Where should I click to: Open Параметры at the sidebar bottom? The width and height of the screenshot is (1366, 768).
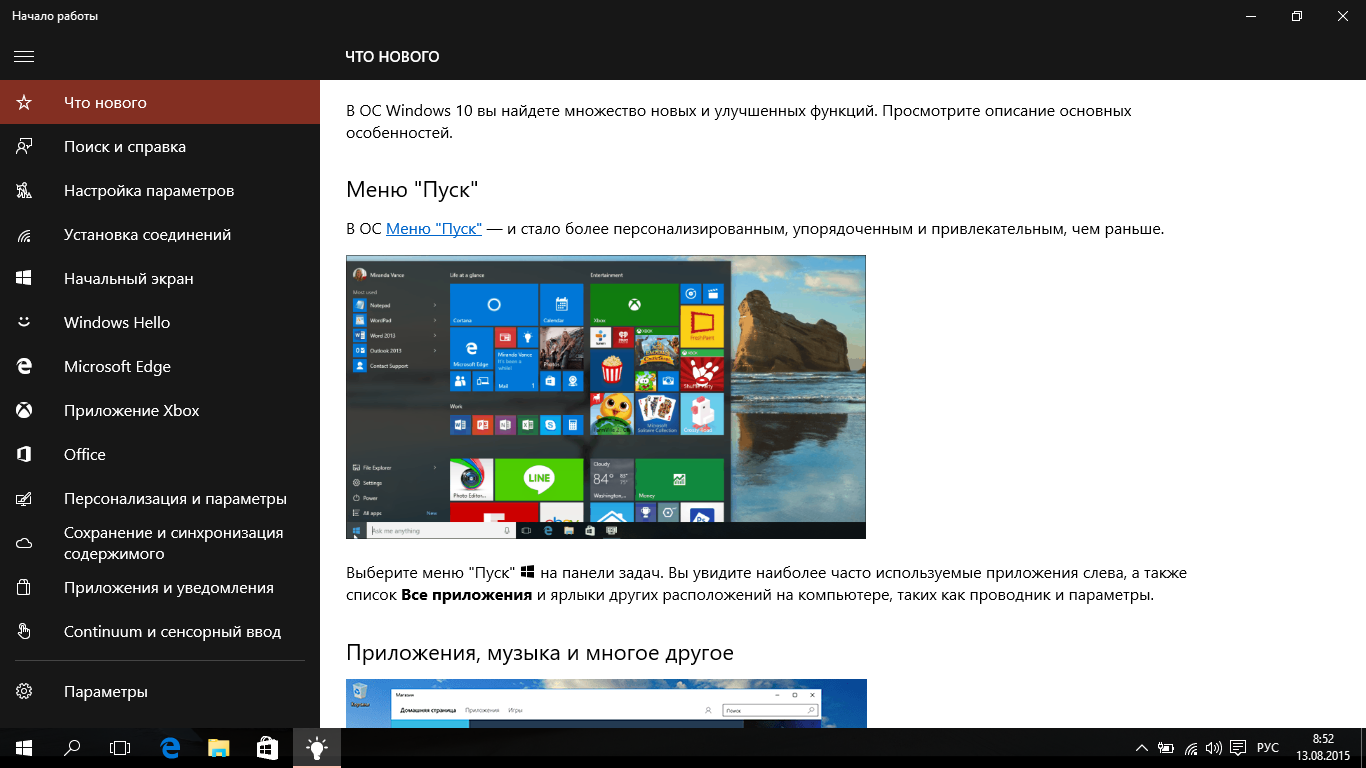(160, 692)
